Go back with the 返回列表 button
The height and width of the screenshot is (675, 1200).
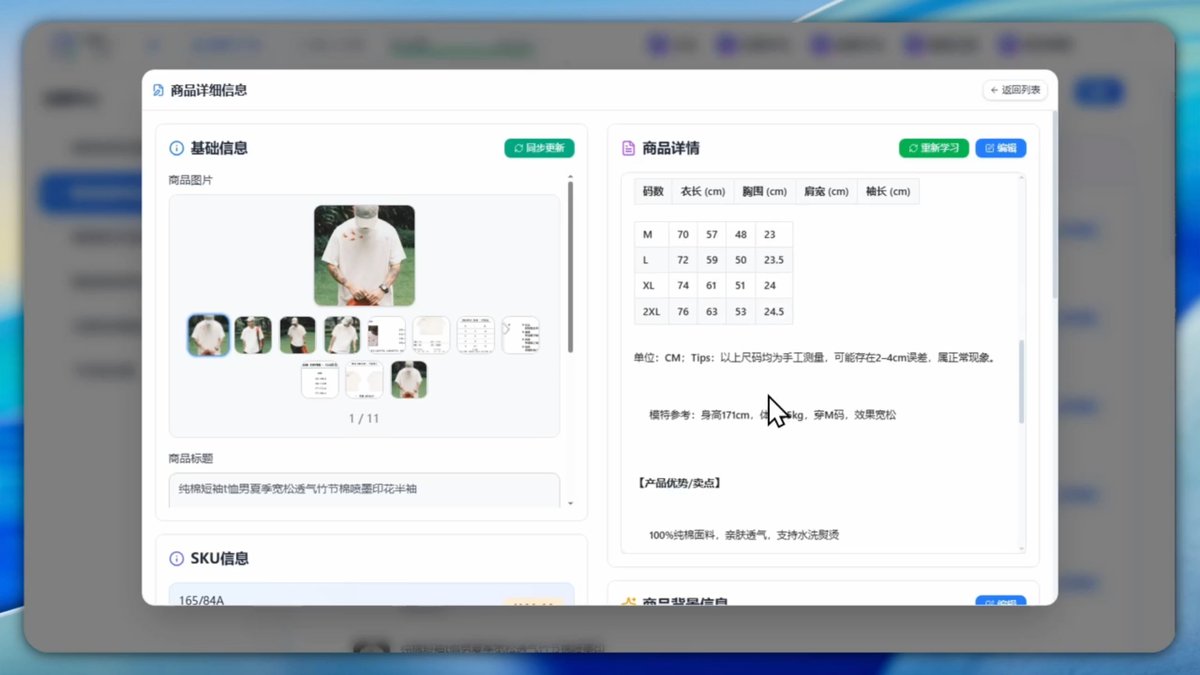coord(1016,90)
